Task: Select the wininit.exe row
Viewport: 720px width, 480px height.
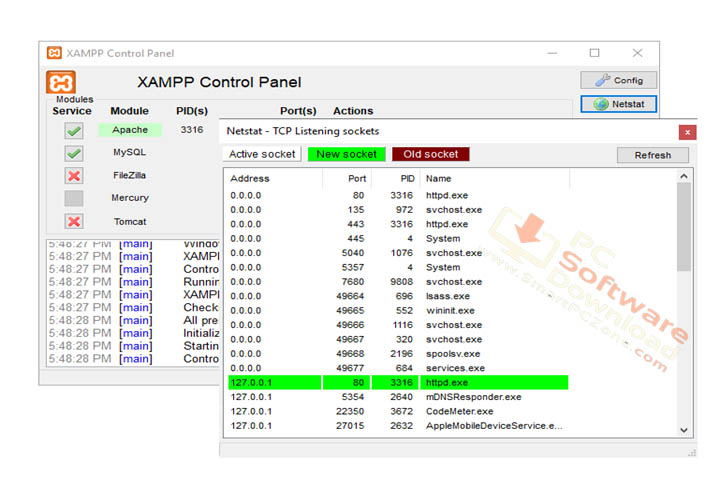Action: pyautogui.click(x=398, y=311)
